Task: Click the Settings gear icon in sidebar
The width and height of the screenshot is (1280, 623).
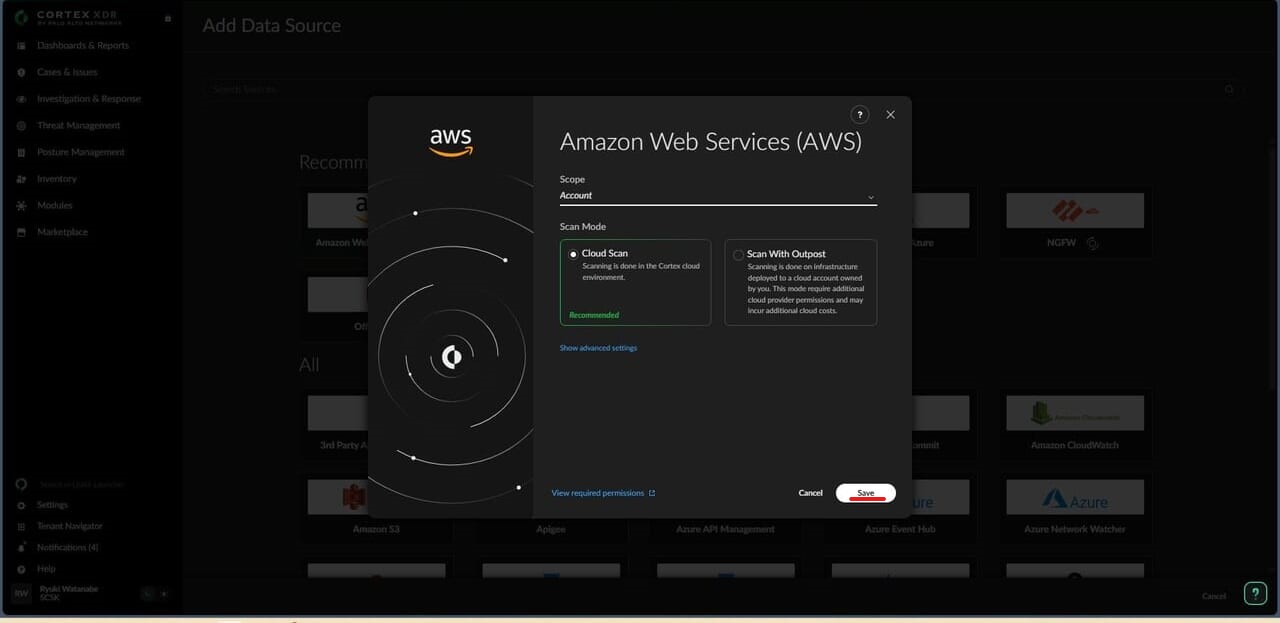Action: pos(22,505)
